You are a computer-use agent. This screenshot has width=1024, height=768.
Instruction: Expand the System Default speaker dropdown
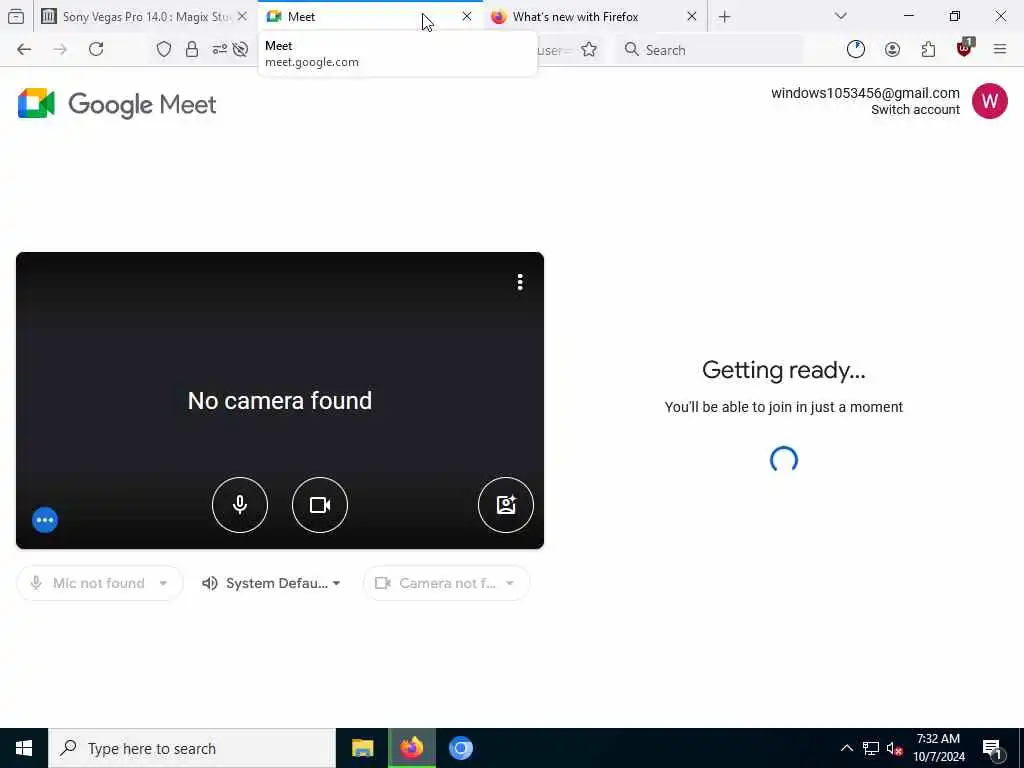pyautogui.click(x=272, y=583)
